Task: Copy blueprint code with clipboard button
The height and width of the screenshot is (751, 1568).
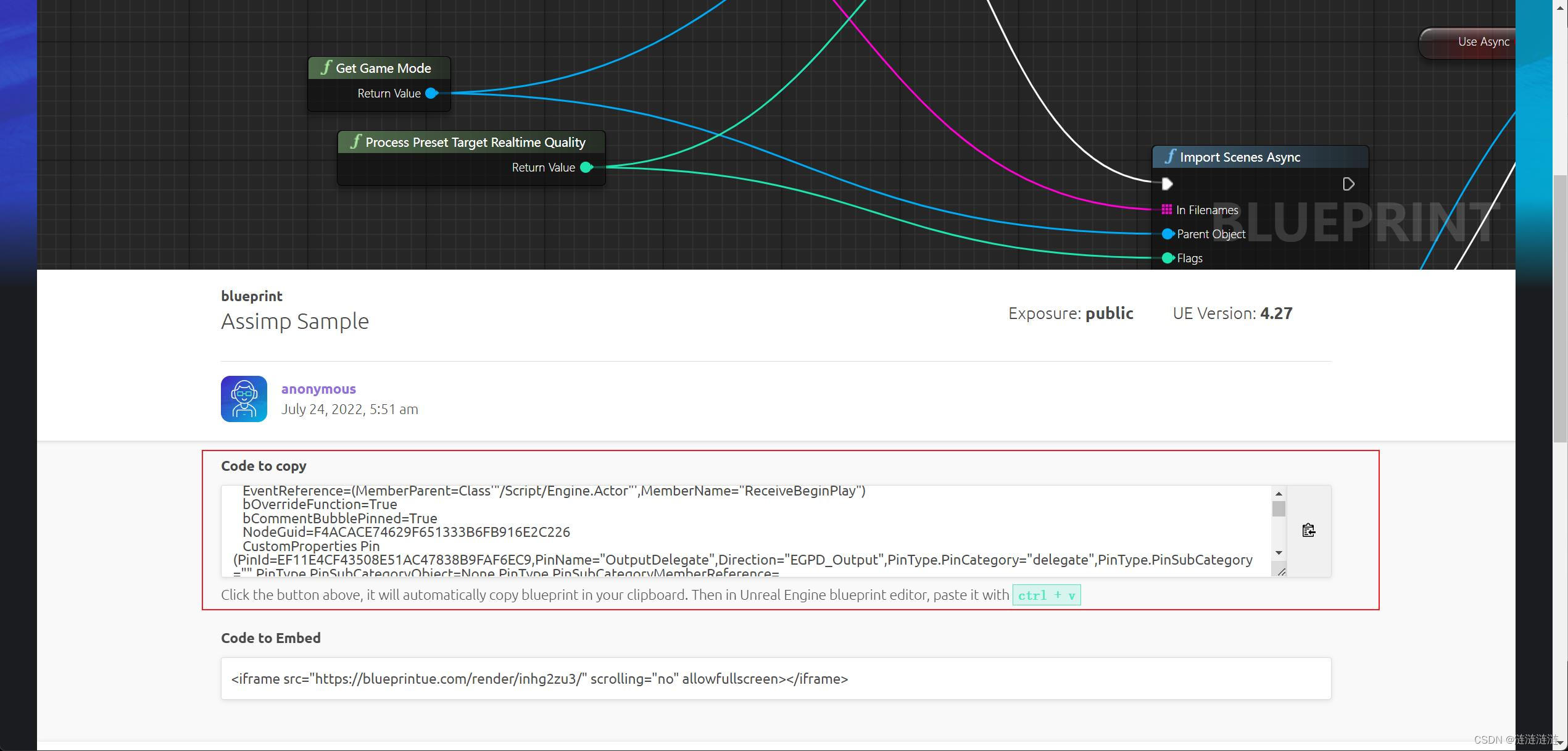Action: pos(1308,531)
